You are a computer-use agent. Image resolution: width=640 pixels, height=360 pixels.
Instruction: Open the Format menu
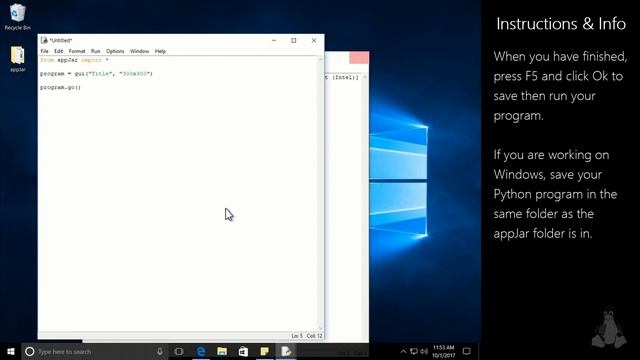click(x=77, y=51)
